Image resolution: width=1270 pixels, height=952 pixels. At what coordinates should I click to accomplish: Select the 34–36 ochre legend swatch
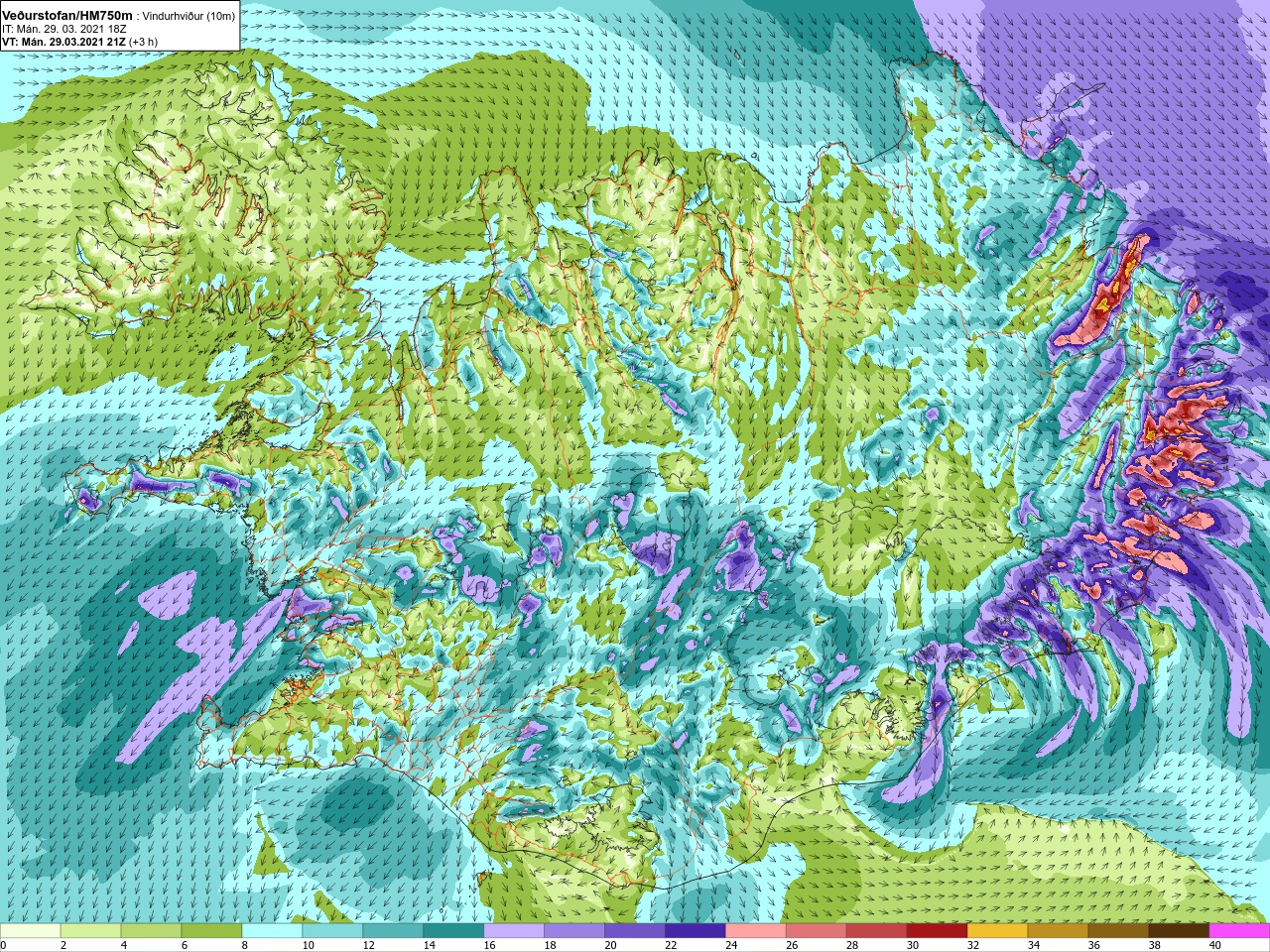[1059, 930]
